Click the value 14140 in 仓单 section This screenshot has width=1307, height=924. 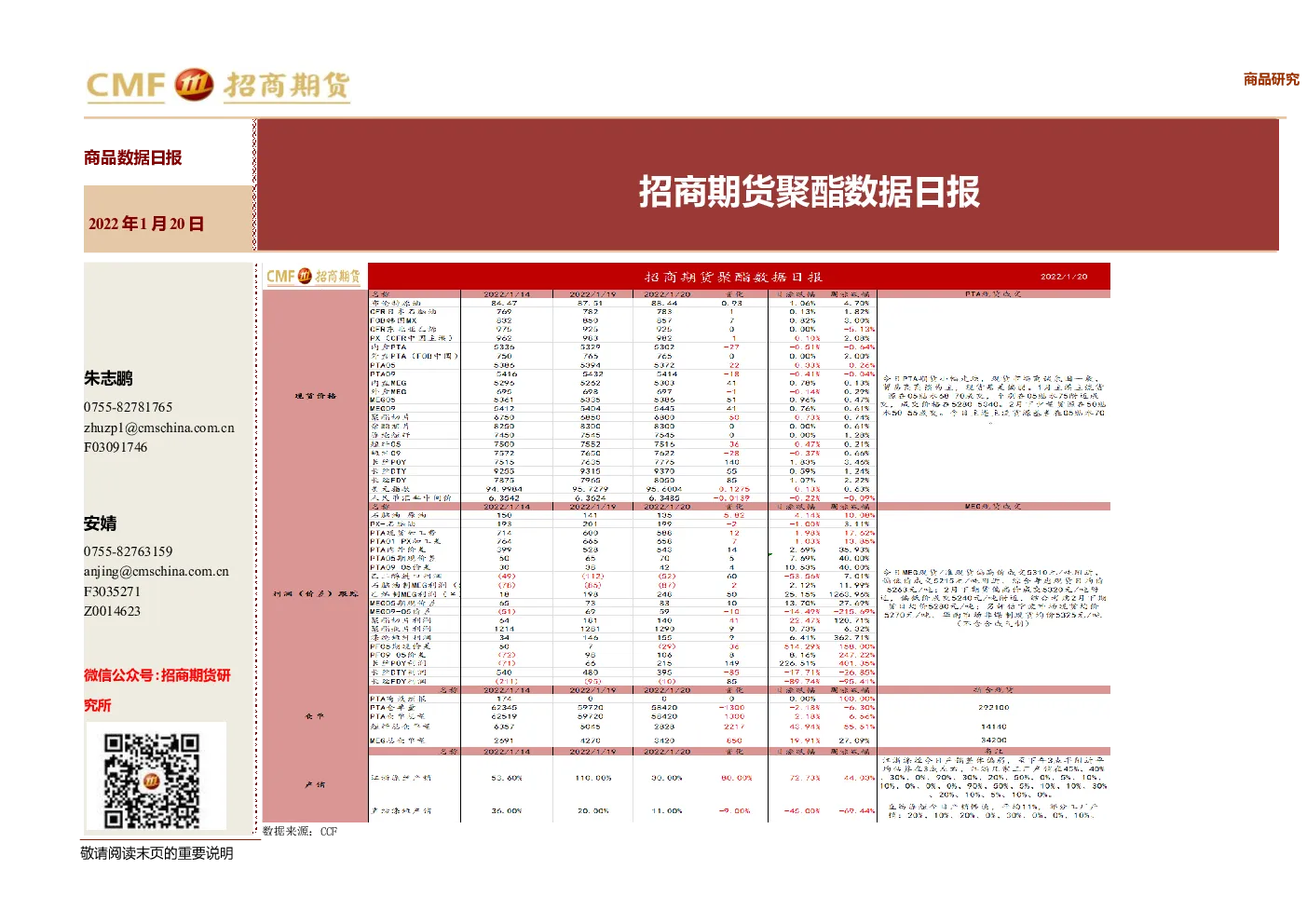tap(993, 727)
